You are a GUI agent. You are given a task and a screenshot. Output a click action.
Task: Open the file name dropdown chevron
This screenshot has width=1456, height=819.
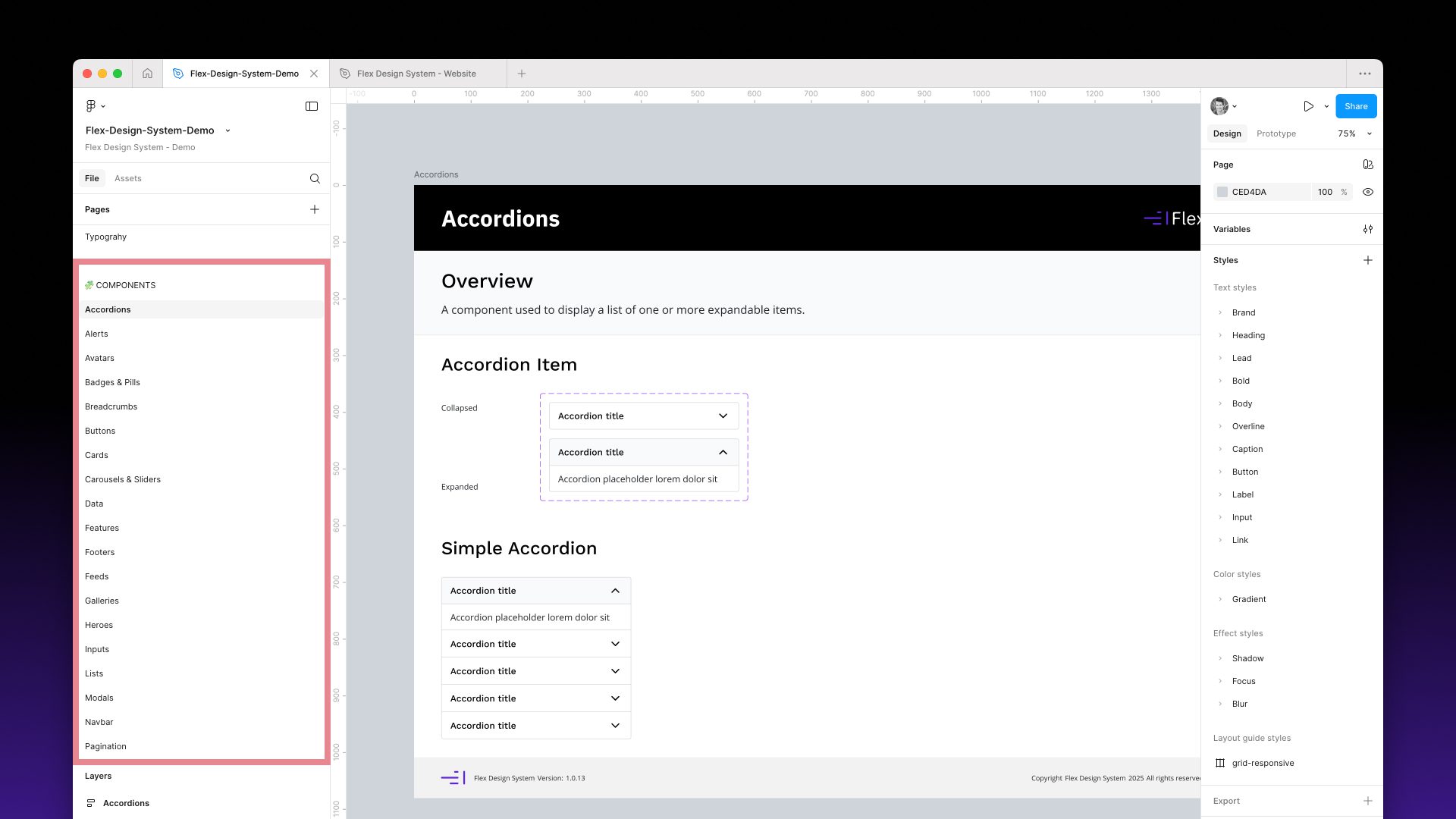click(x=227, y=130)
